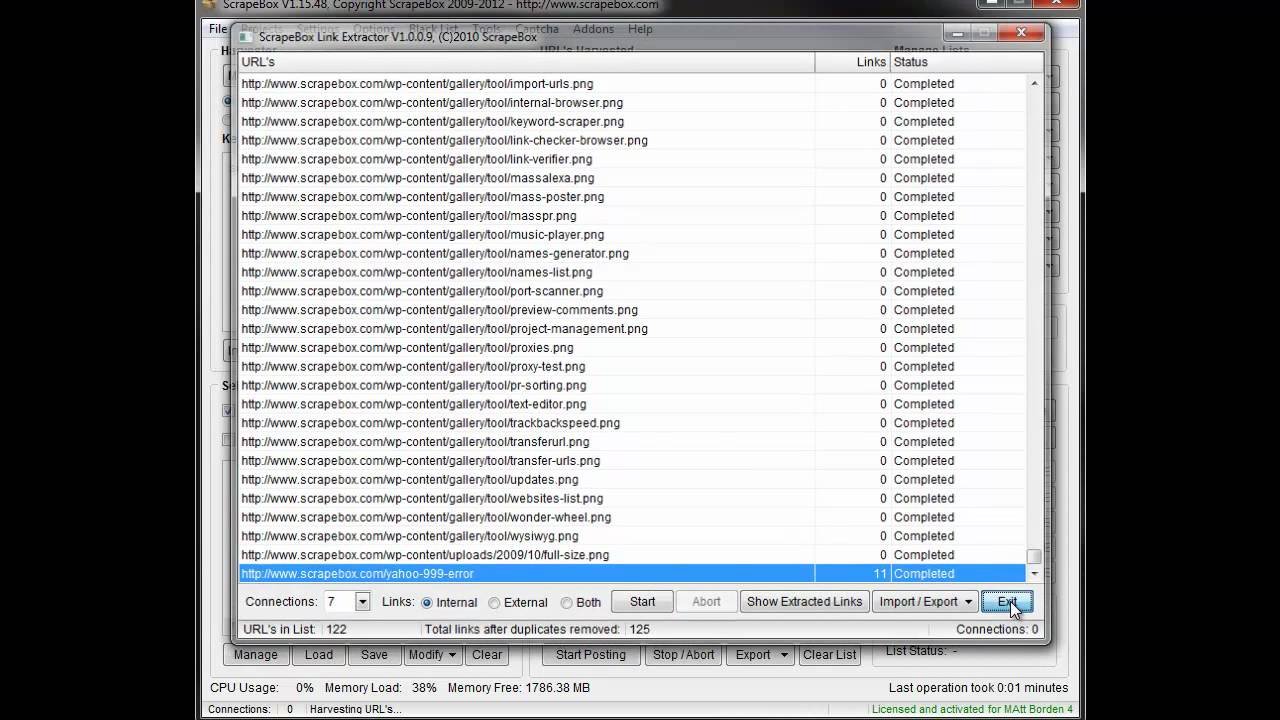Image resolution: width=1280 pixels, height=720 pixels.
Task: Select the yahoo-999-error URL row
Action: 632,574
